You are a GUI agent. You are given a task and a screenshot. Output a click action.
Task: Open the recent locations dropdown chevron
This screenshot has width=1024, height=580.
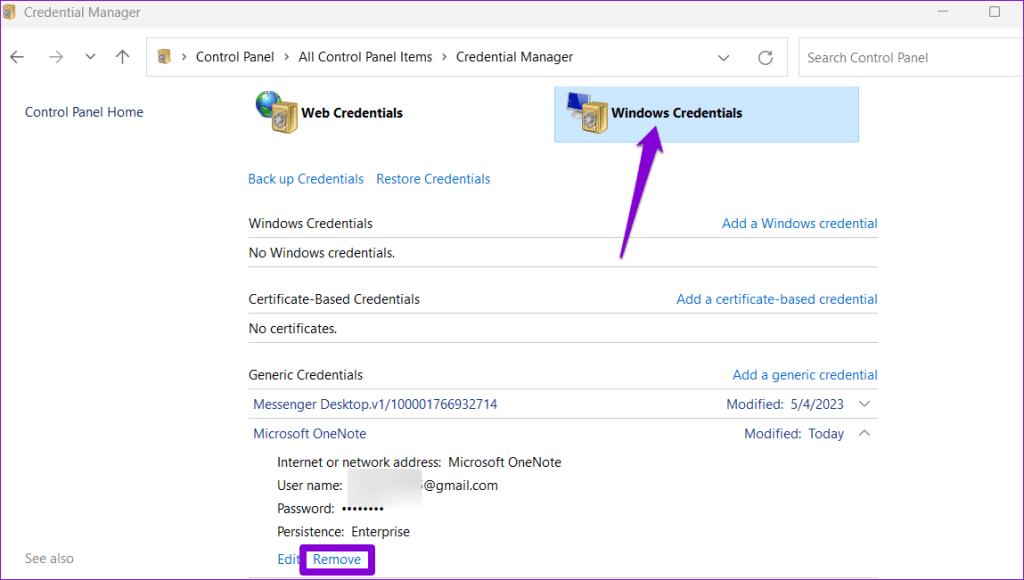pyautogui.click(x=90, y=57)
